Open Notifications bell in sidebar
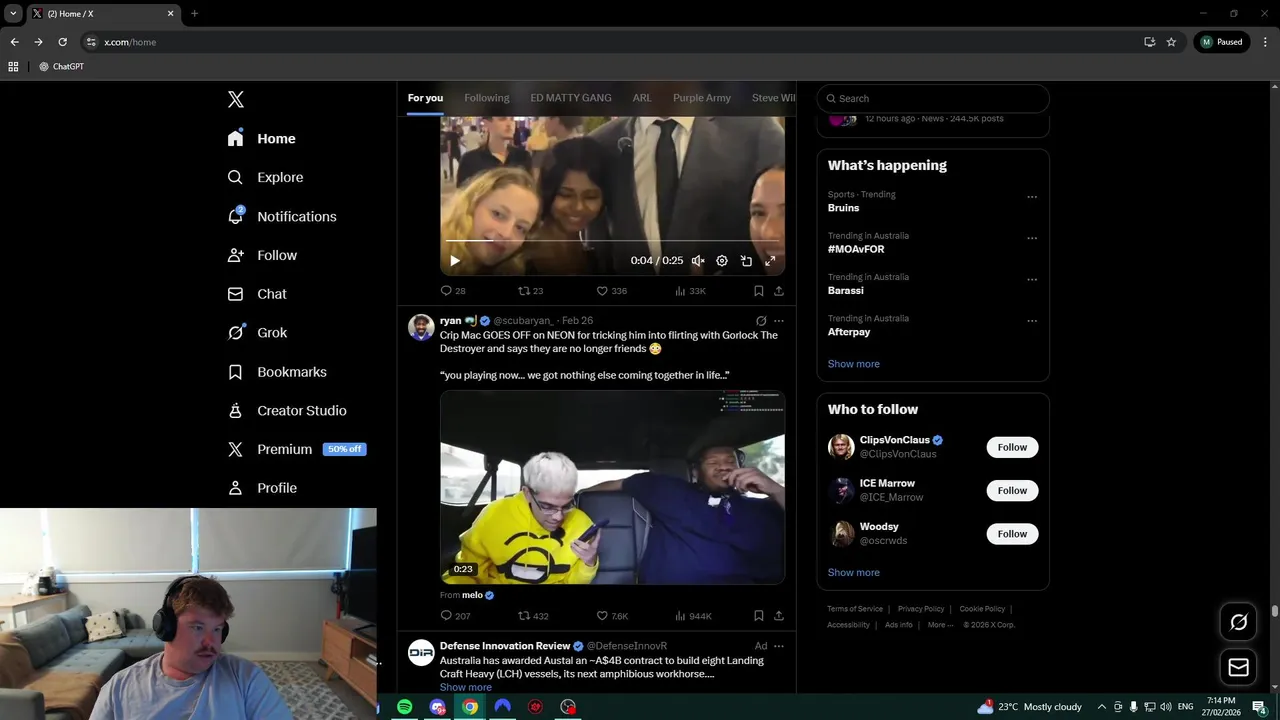Image resolution: width=1280 pixels, height=720 pixels. pyautogui.click(x=236, y=216)
